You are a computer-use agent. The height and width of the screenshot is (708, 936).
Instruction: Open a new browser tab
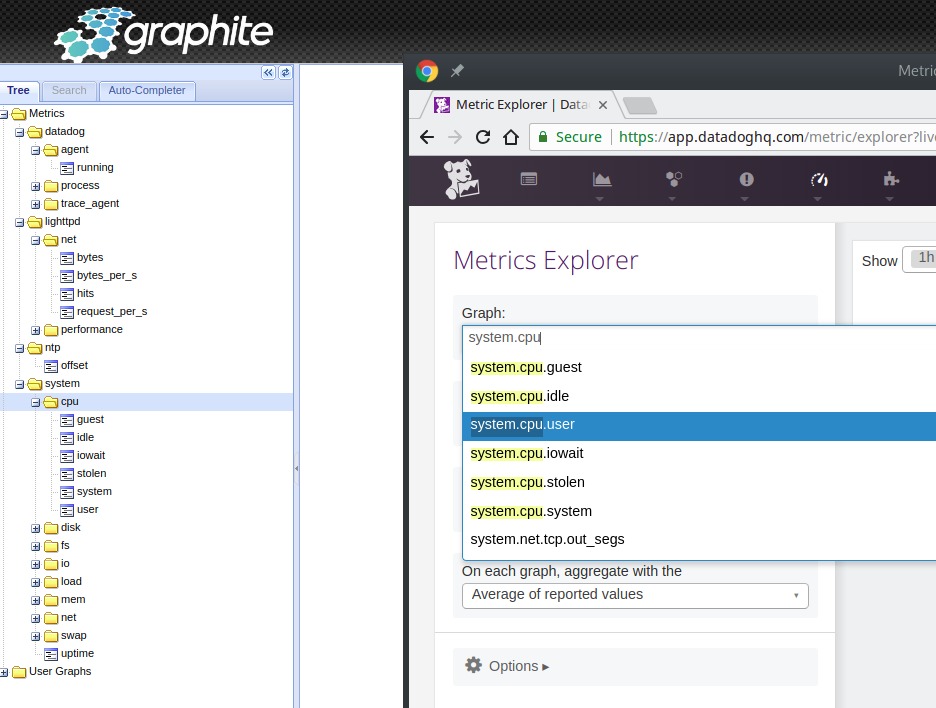pyautogui.click(x=640, y=106)
